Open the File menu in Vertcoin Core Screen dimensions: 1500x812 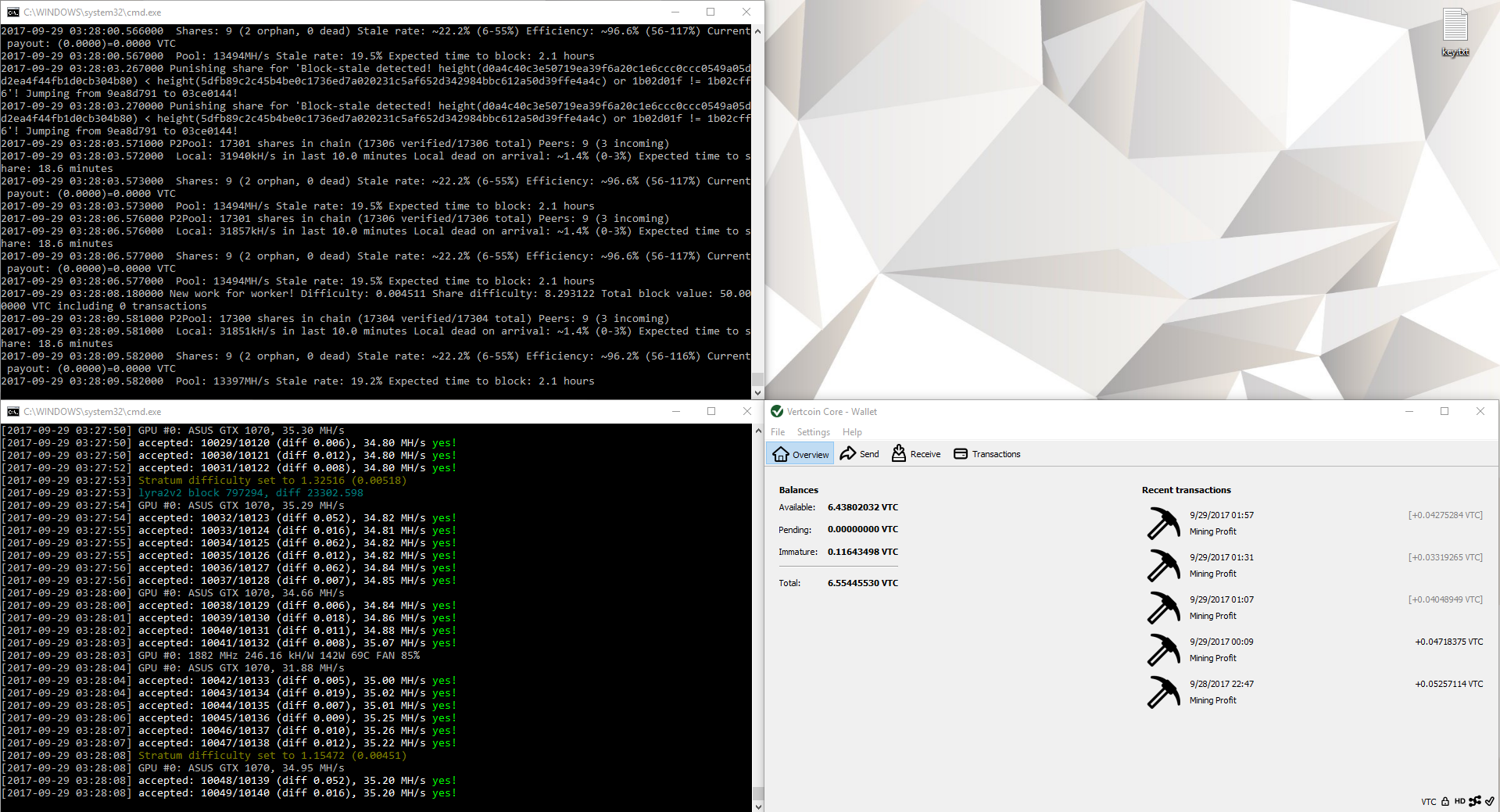778,432
